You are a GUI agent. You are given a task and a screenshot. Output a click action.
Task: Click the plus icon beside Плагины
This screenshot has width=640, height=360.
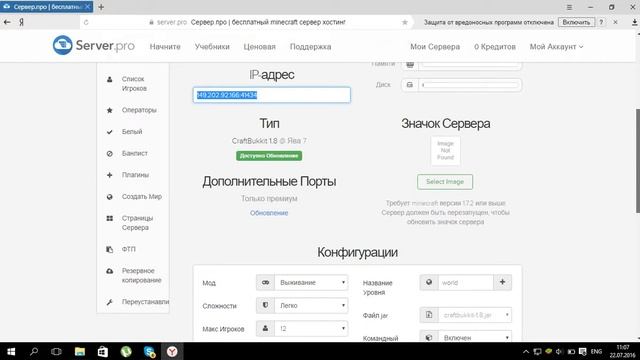109,175
